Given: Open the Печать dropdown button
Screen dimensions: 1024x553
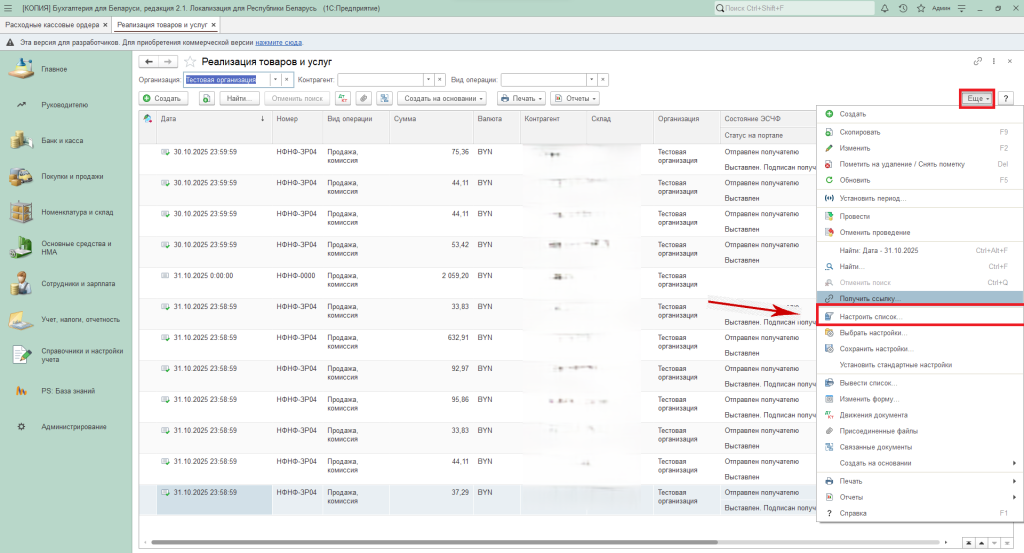Looking at the screenshot, I should point(520,98).
